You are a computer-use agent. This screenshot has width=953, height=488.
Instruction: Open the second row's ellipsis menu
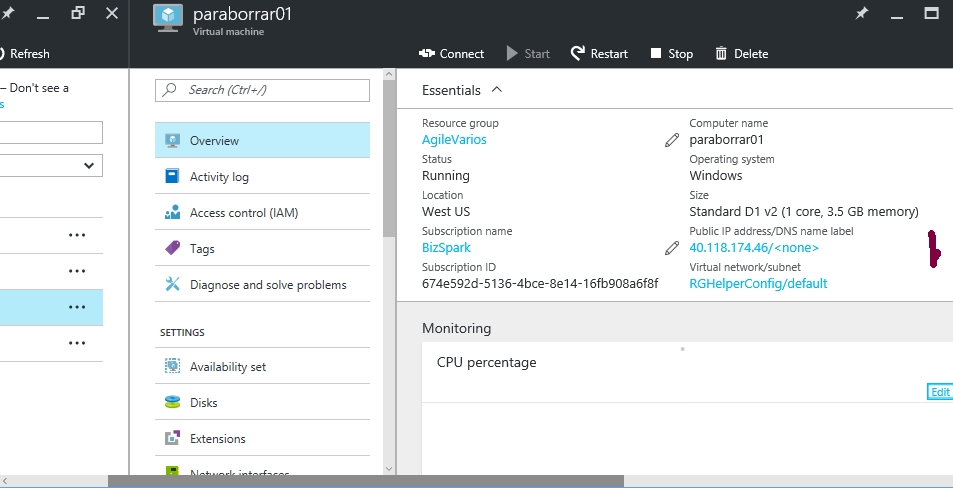tap(77, 271)
